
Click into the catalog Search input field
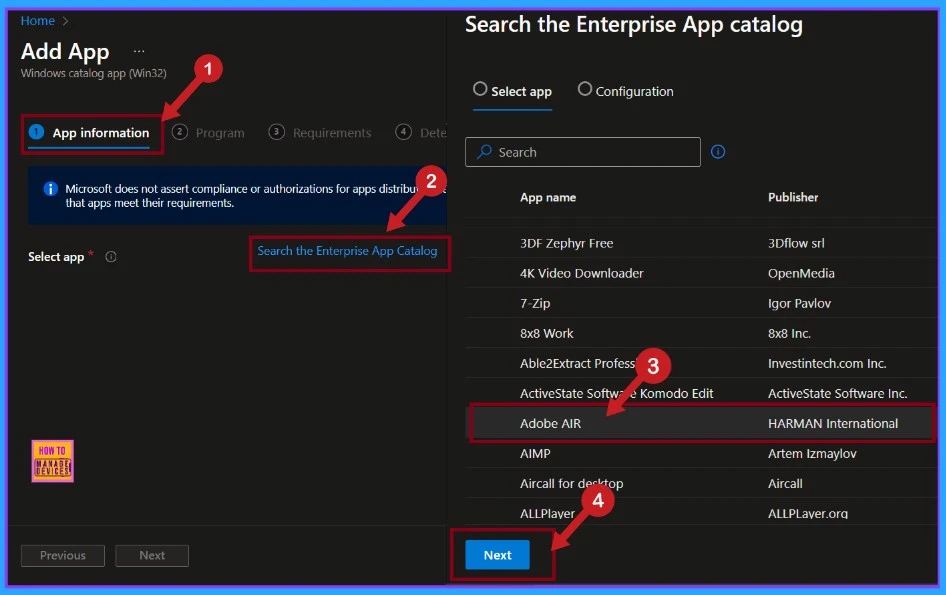click(583, 152)
